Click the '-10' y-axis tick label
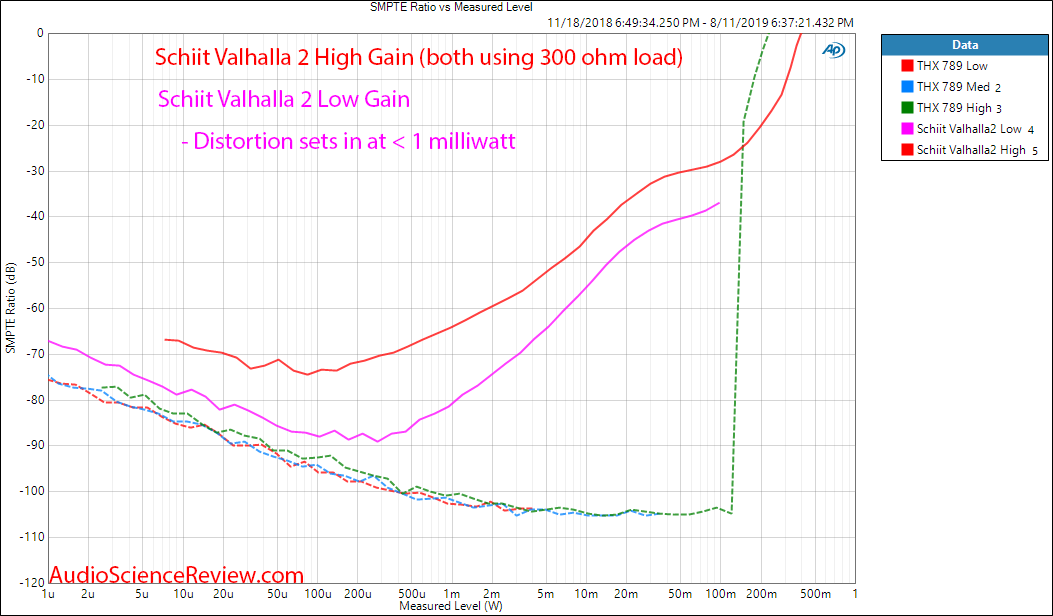The width and height of the screenshot is (1053, 616). pos(34,79)
